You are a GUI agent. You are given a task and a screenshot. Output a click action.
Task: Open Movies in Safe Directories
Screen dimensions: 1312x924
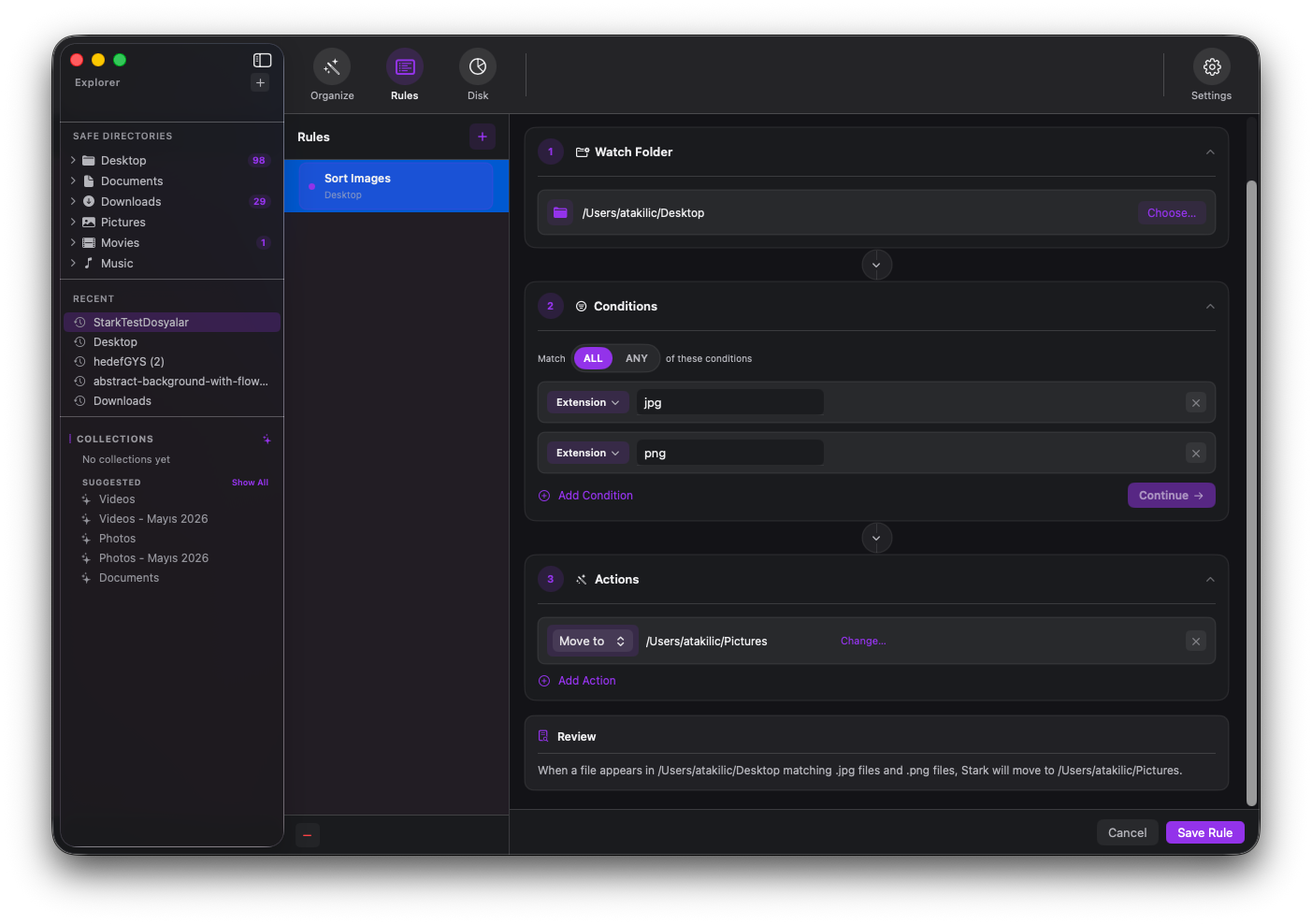coord(120,243)
